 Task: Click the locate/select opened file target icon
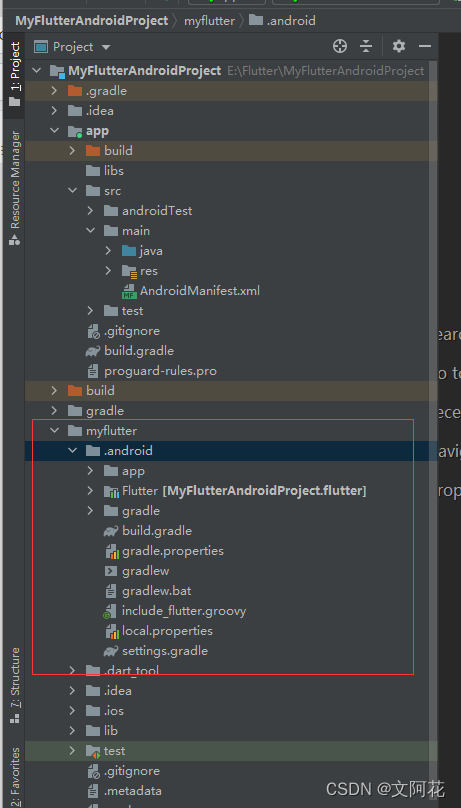click(x=340, y=46)
